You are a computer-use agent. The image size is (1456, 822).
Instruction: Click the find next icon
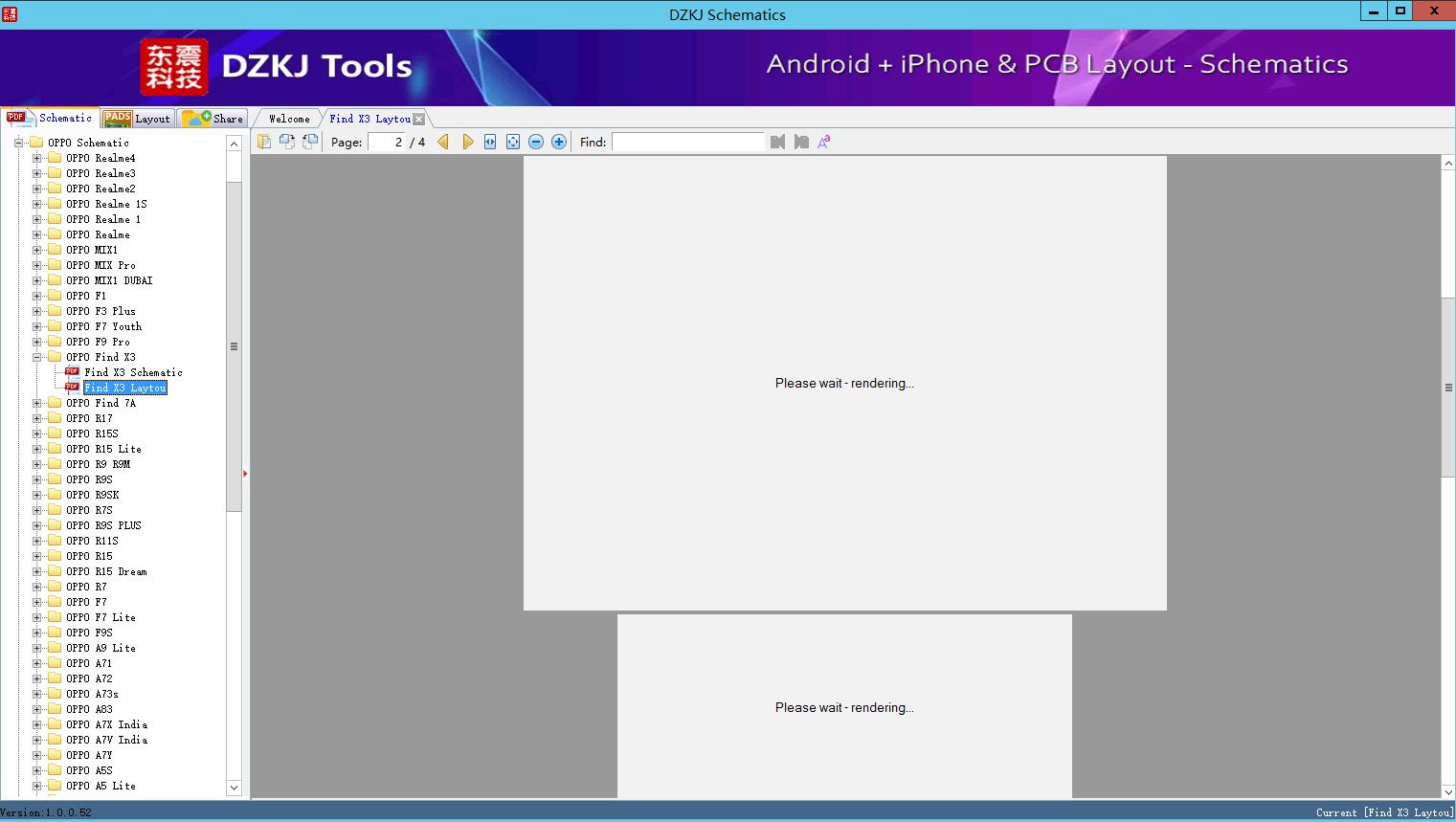pyautogui.click(x=801, y=142)
